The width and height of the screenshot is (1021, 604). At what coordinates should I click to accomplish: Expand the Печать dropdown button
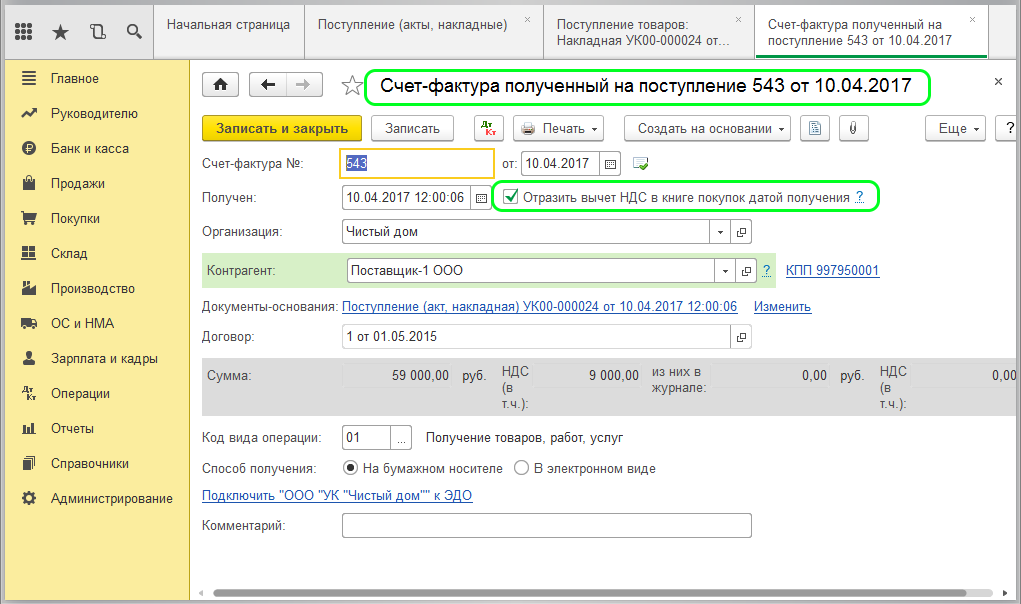tap(559, 128)
